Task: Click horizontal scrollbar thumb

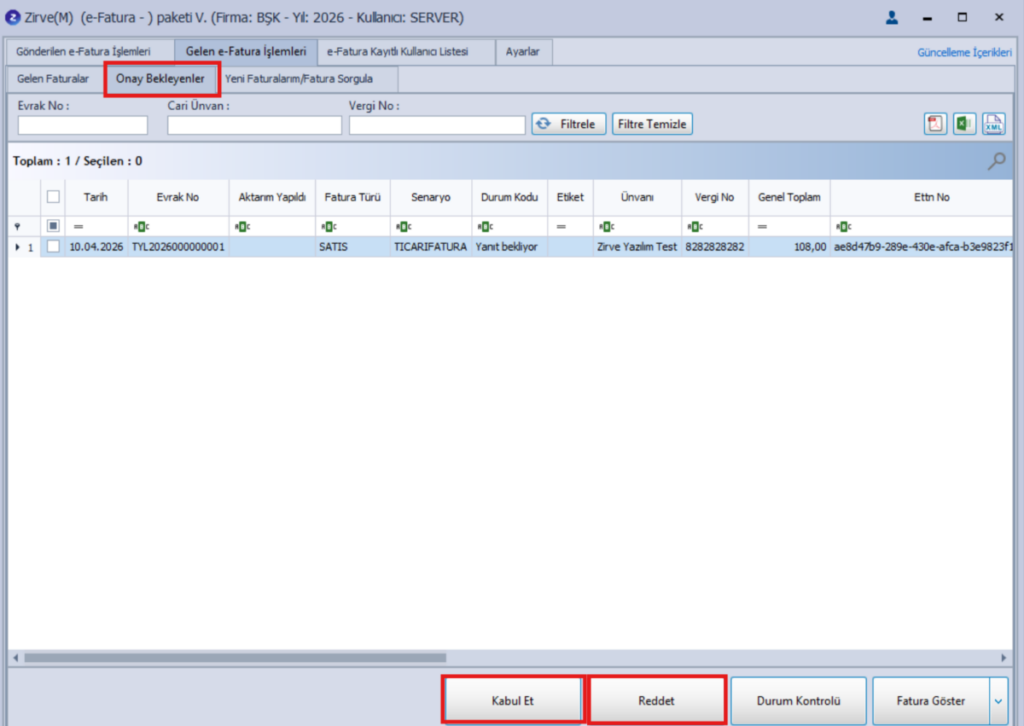Action: (235, 657)
